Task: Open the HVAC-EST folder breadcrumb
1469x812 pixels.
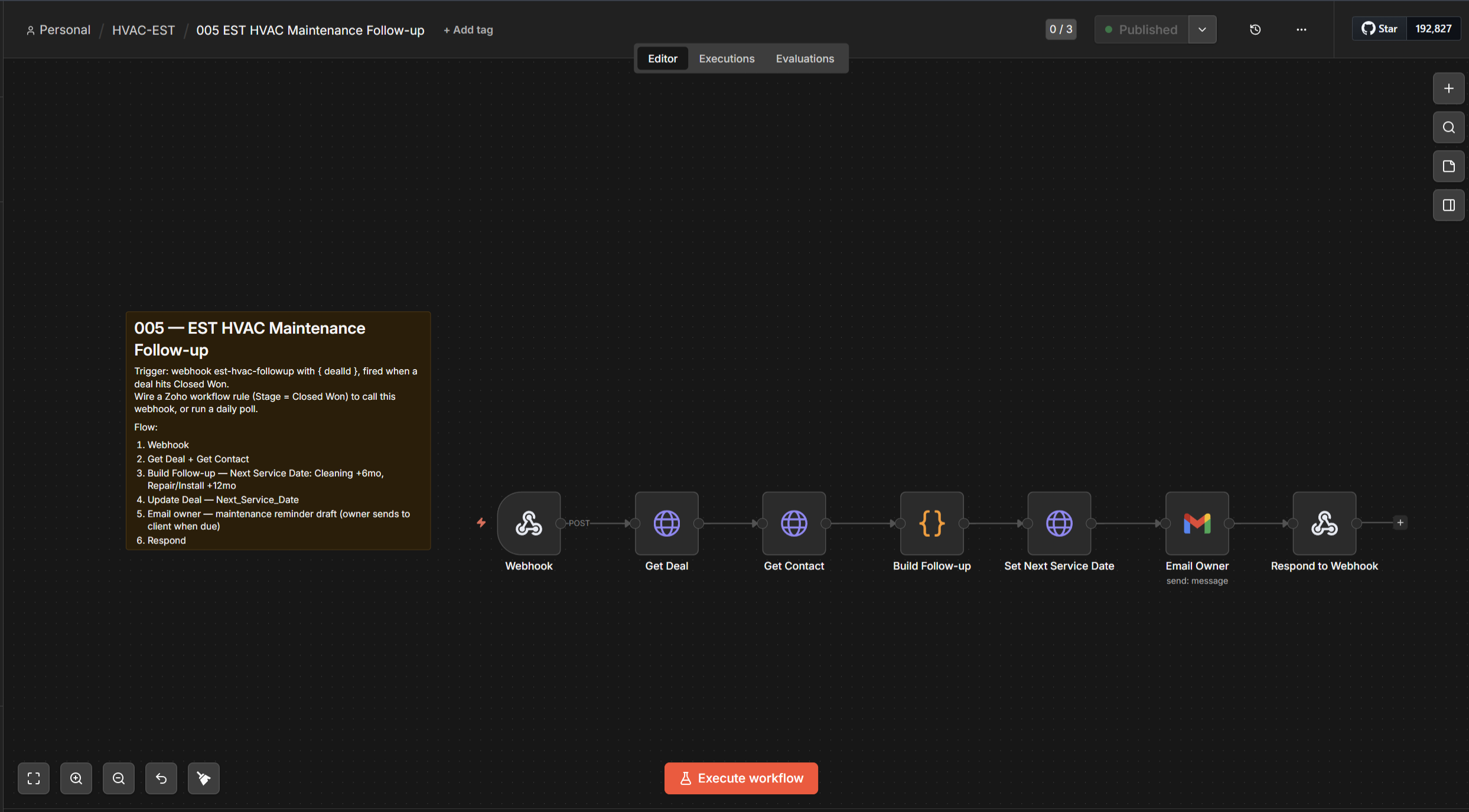Action: [144, 30]
